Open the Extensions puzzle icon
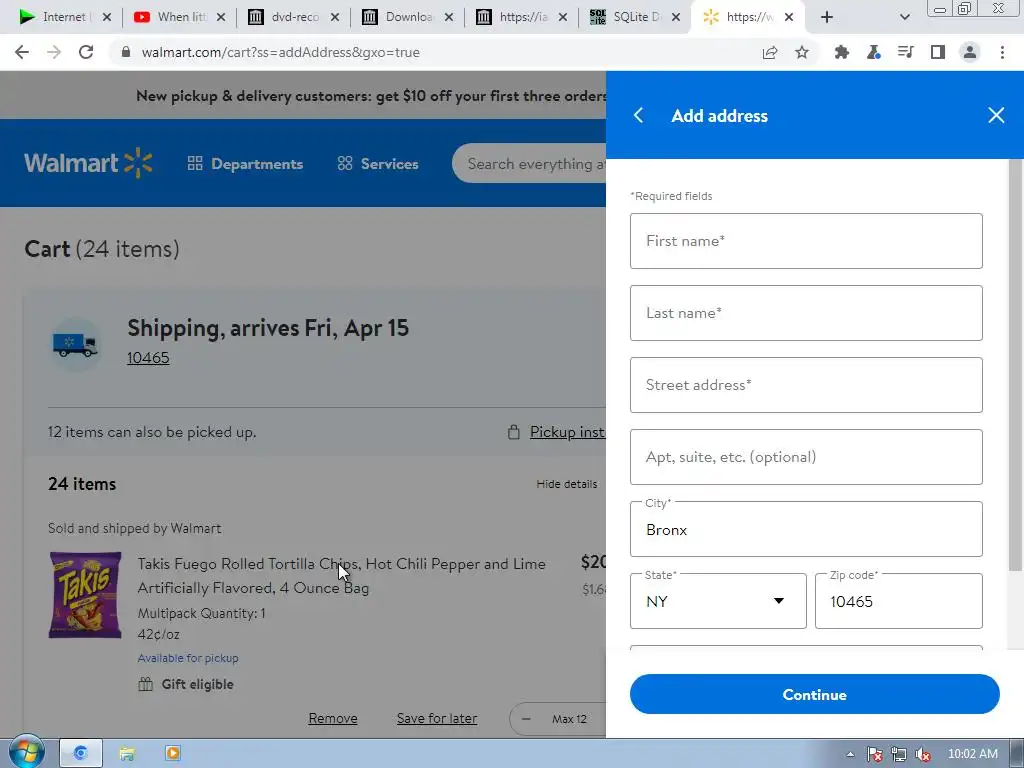Image resolution: width=1024 pixels, height=768 pixels. [842, 52]
